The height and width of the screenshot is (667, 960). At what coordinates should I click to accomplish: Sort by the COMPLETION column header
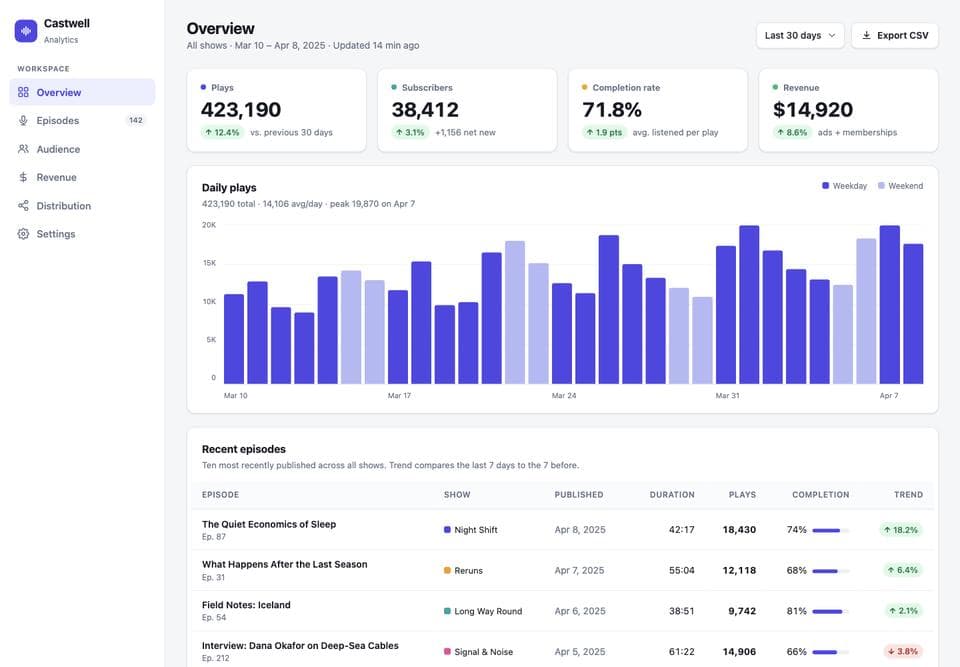[820, 494]
